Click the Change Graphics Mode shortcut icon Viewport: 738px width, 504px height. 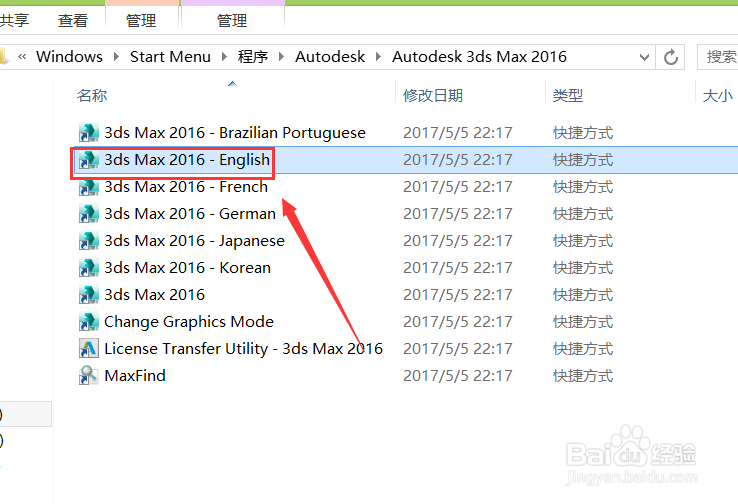tap(88, 321)
